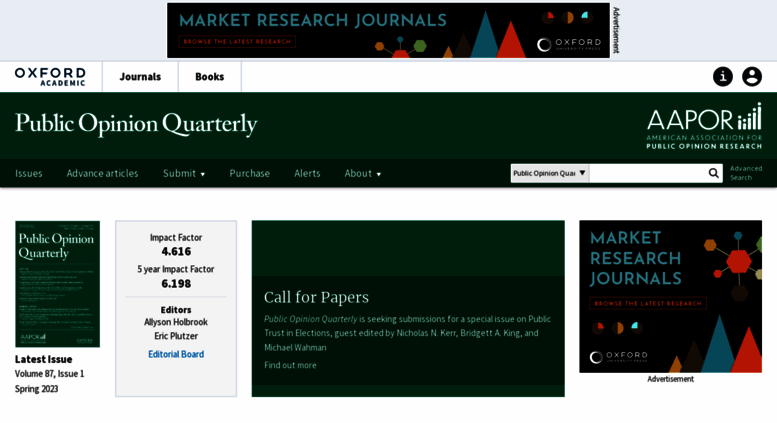Open the Alerts menu item
This screenshot has width=777, height=423.
pyautogui.click(x=307, y=173)
